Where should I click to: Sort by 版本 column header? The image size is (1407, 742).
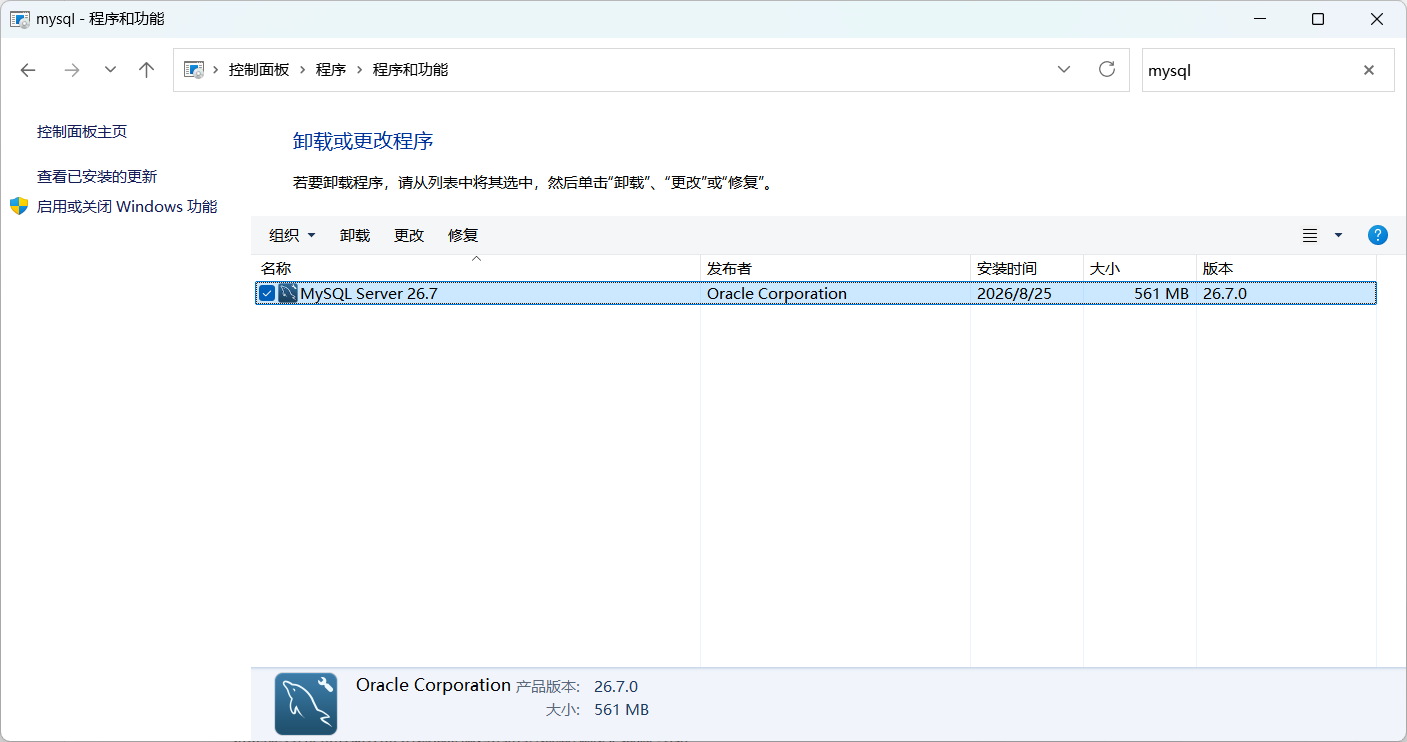(1286, 269)
